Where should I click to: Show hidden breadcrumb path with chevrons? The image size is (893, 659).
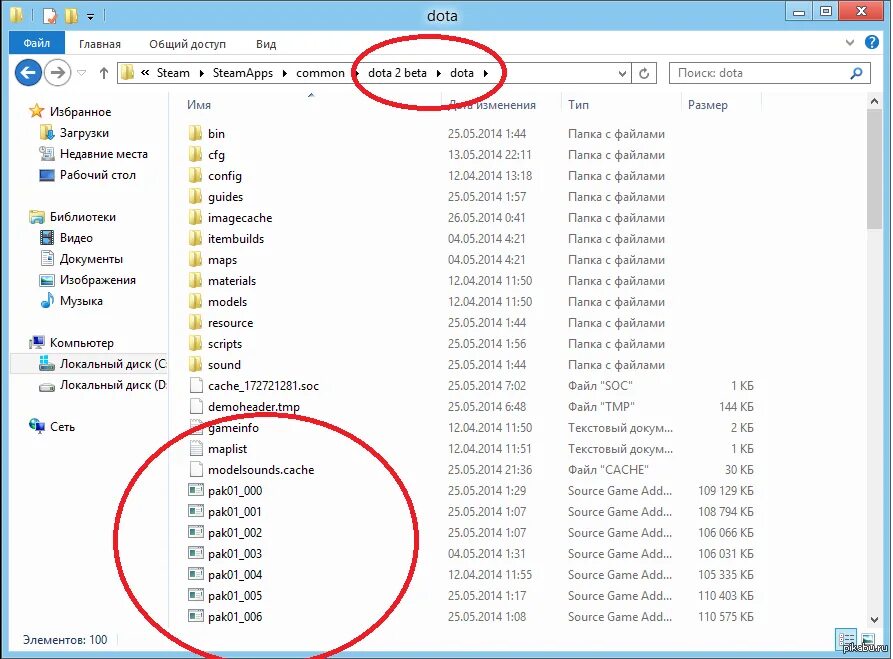click(145, 72)
